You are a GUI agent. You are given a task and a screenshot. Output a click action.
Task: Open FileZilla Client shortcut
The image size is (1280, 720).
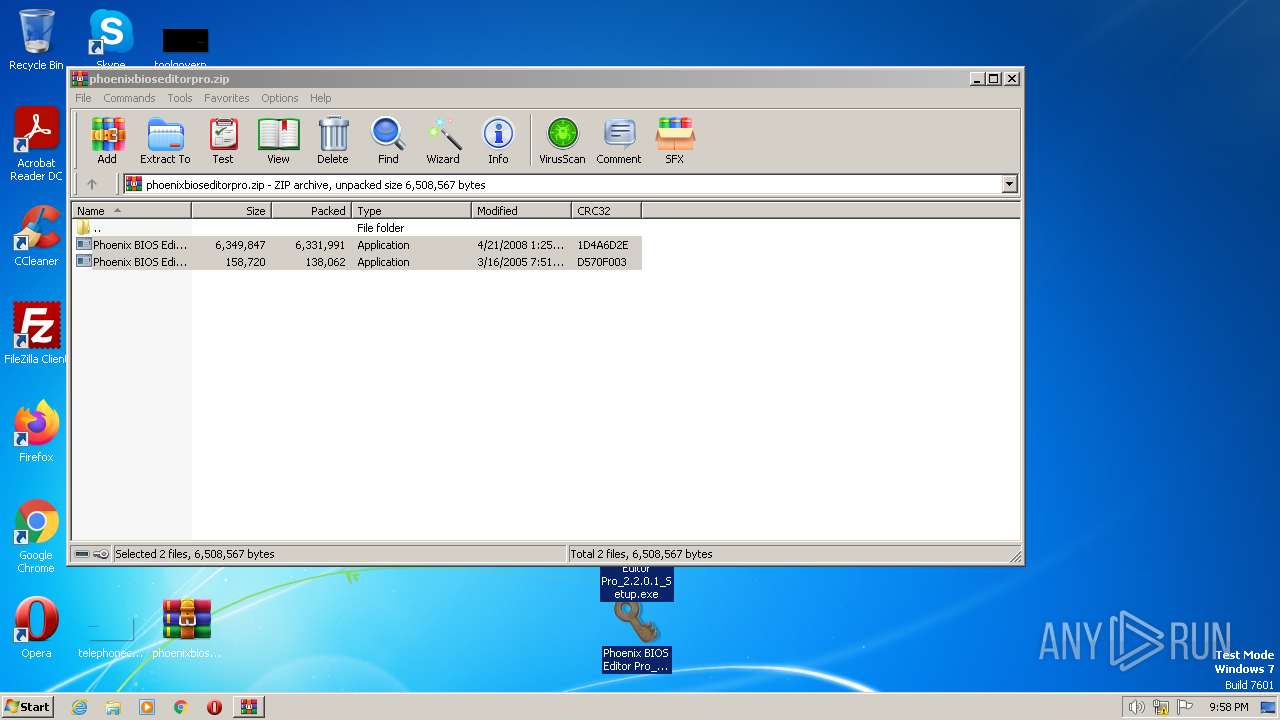[x=36, y=334]
